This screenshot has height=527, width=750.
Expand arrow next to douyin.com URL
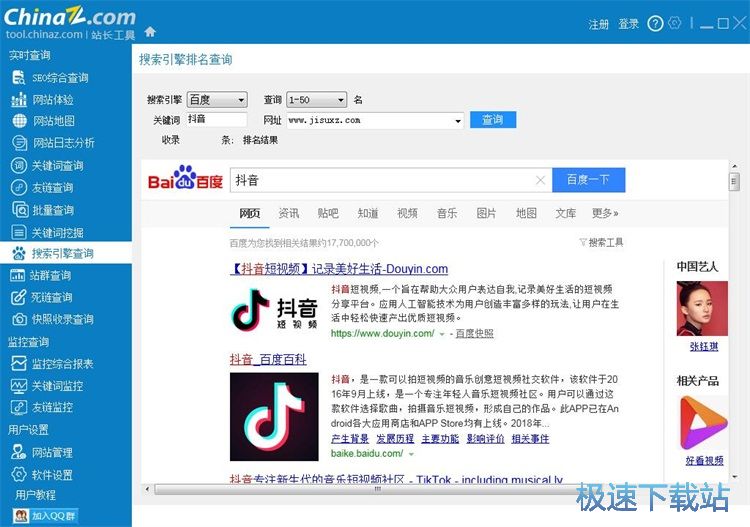442,334
